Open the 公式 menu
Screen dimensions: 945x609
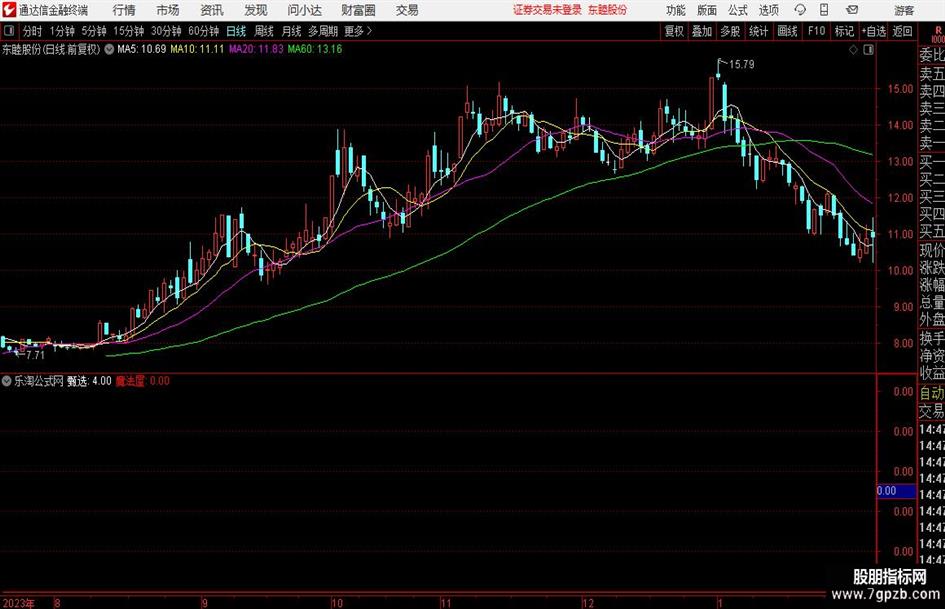(737, 10)
